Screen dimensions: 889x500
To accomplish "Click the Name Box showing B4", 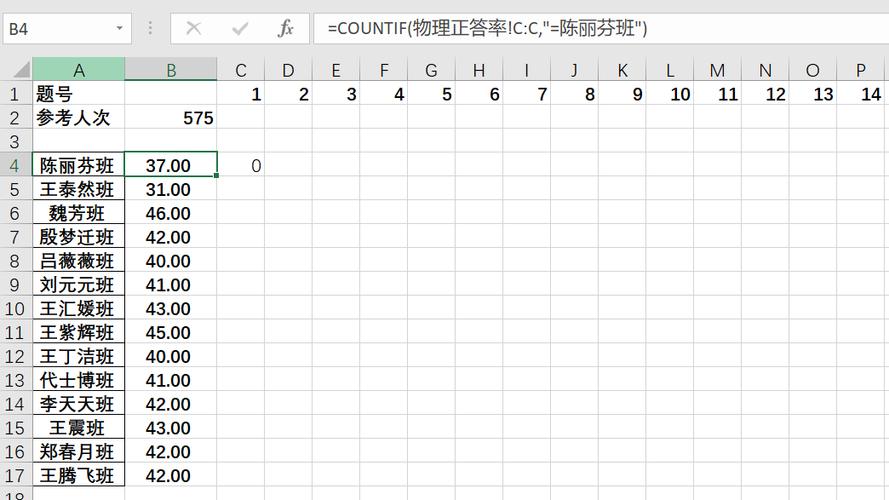I will 67,29.
